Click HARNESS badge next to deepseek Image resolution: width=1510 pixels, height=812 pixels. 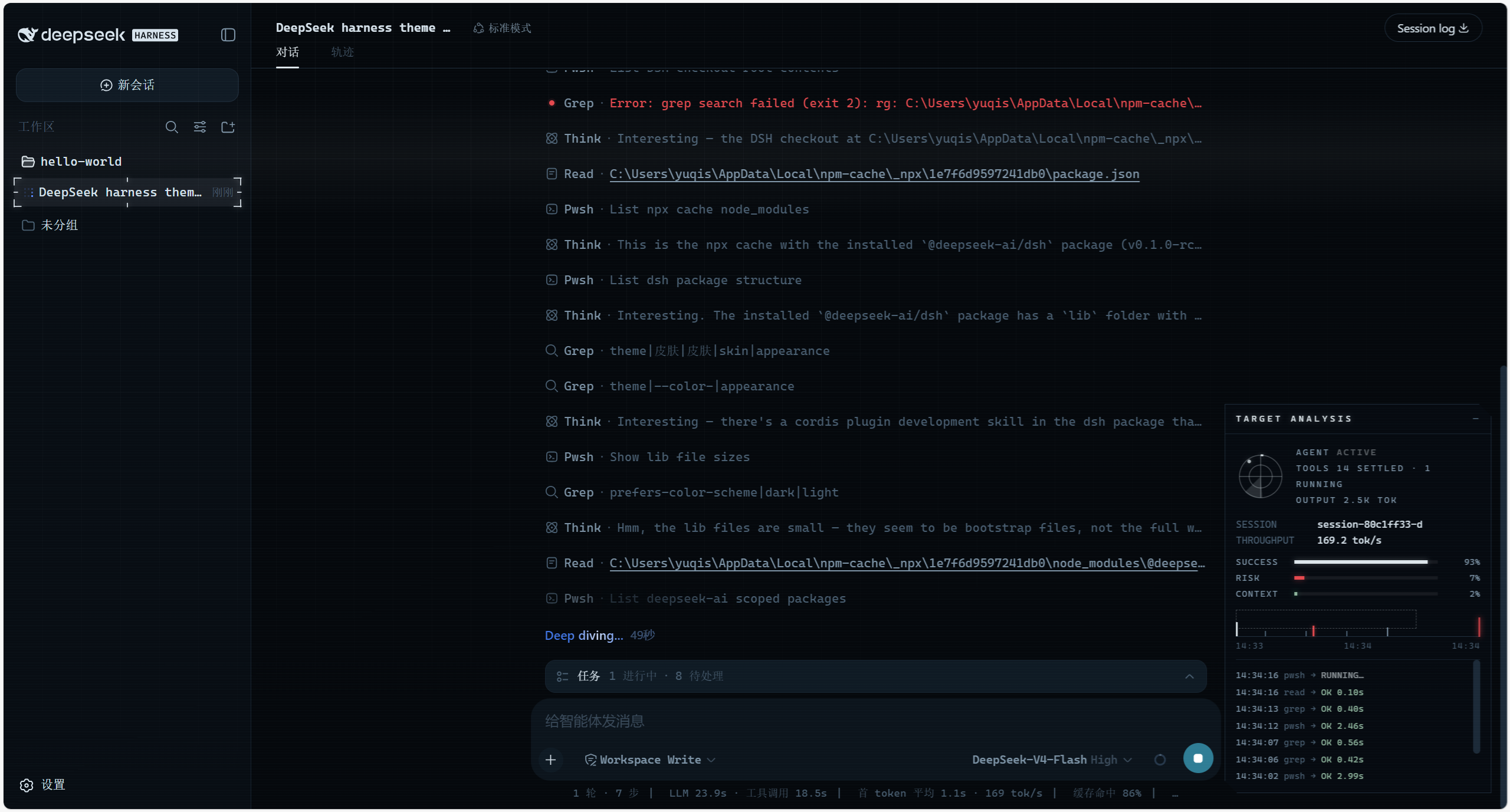coord(155,35)
